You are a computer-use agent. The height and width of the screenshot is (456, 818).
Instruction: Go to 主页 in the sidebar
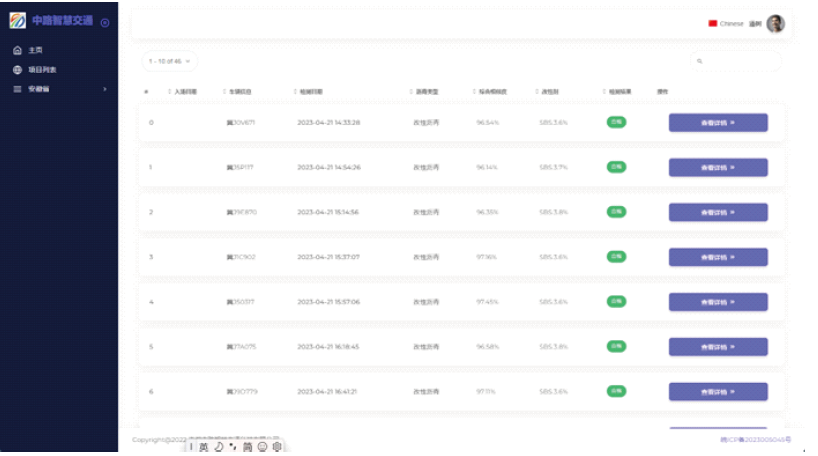click(36, 50)
